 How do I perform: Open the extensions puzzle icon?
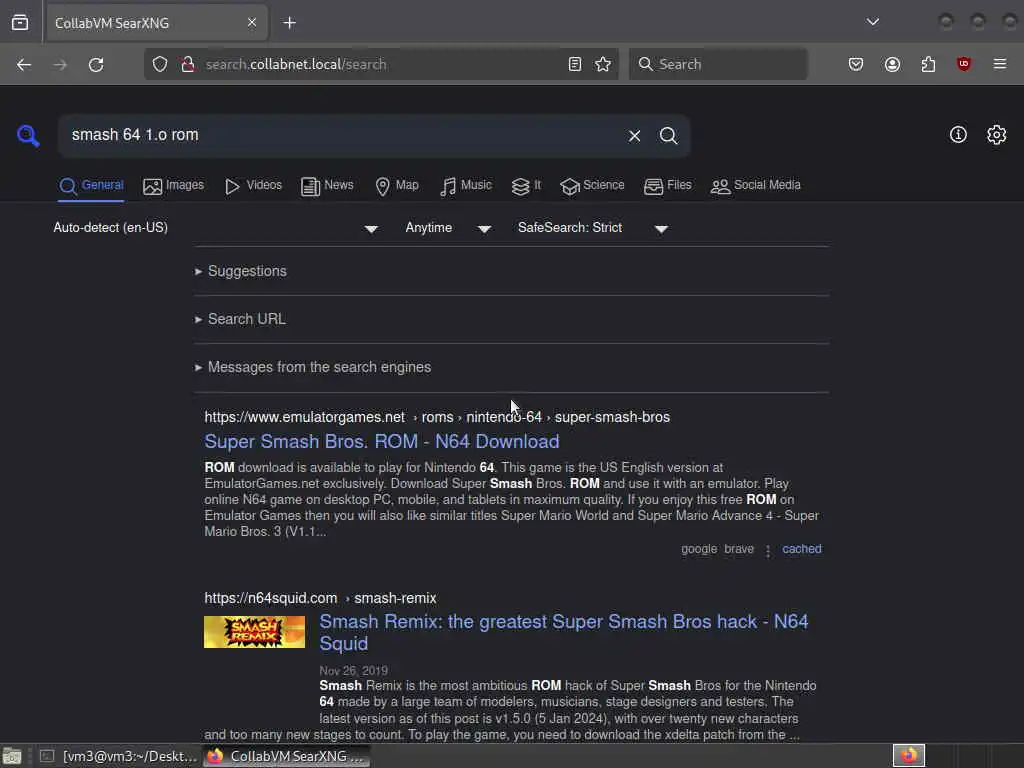pos(928,64)
